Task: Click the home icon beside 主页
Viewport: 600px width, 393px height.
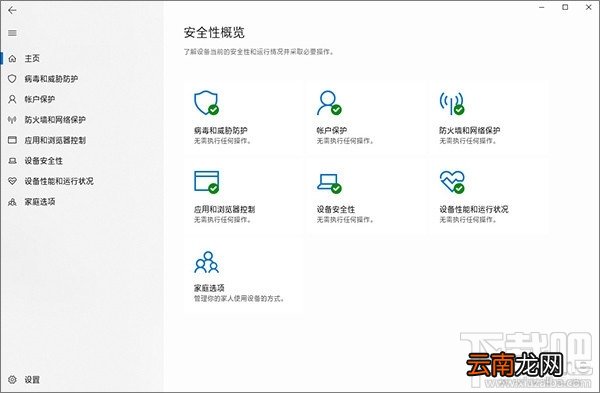Action: tap(12, 58)
